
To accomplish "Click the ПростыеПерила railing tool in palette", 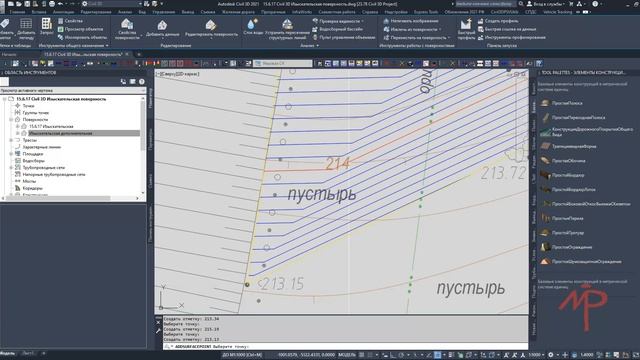I will [x=562, y=218].
